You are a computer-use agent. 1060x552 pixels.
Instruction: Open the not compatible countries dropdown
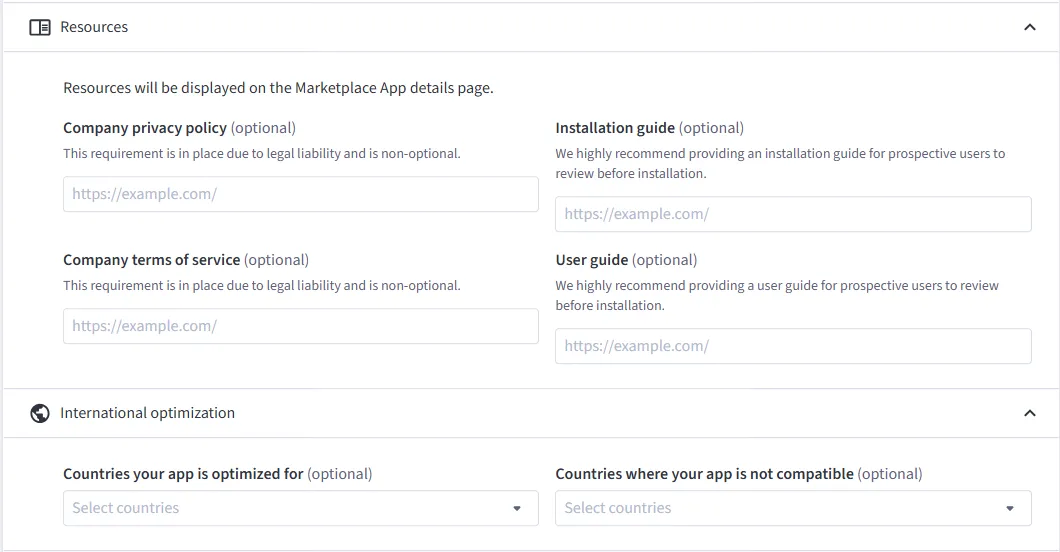[x=793, y=508]
